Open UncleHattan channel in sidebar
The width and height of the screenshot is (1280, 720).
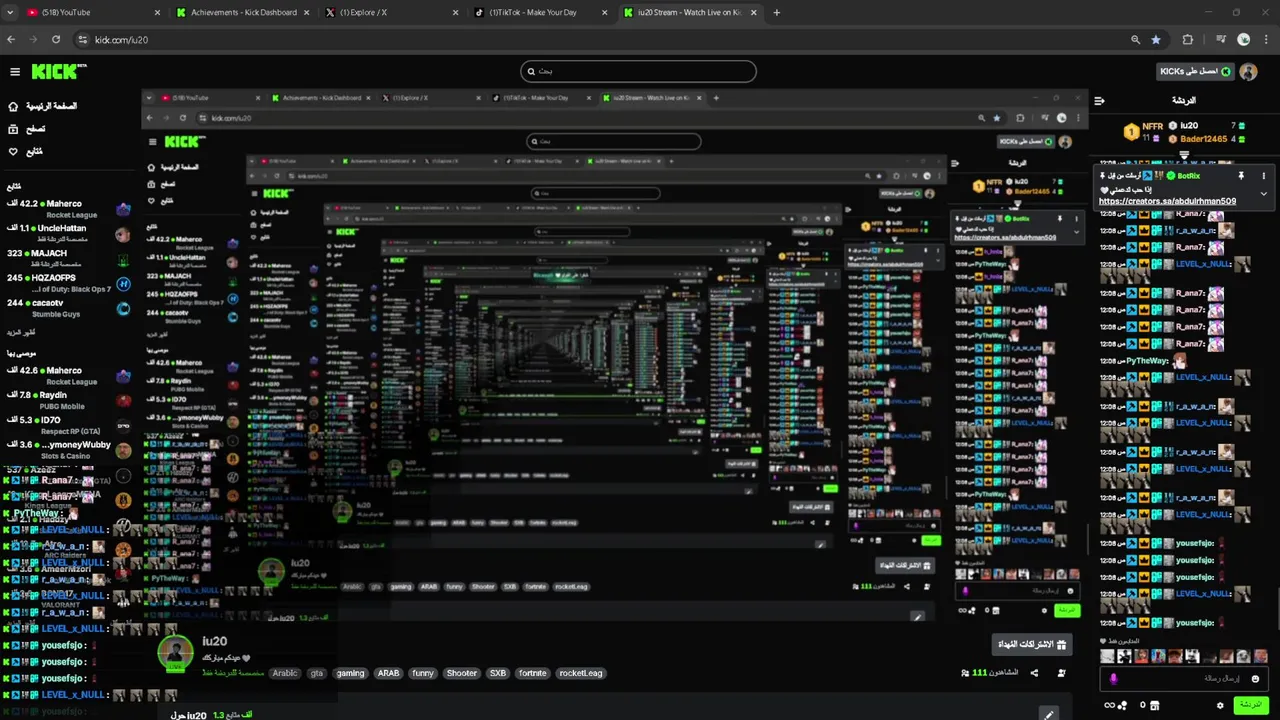pyautogui.click(x=66, y=234)
